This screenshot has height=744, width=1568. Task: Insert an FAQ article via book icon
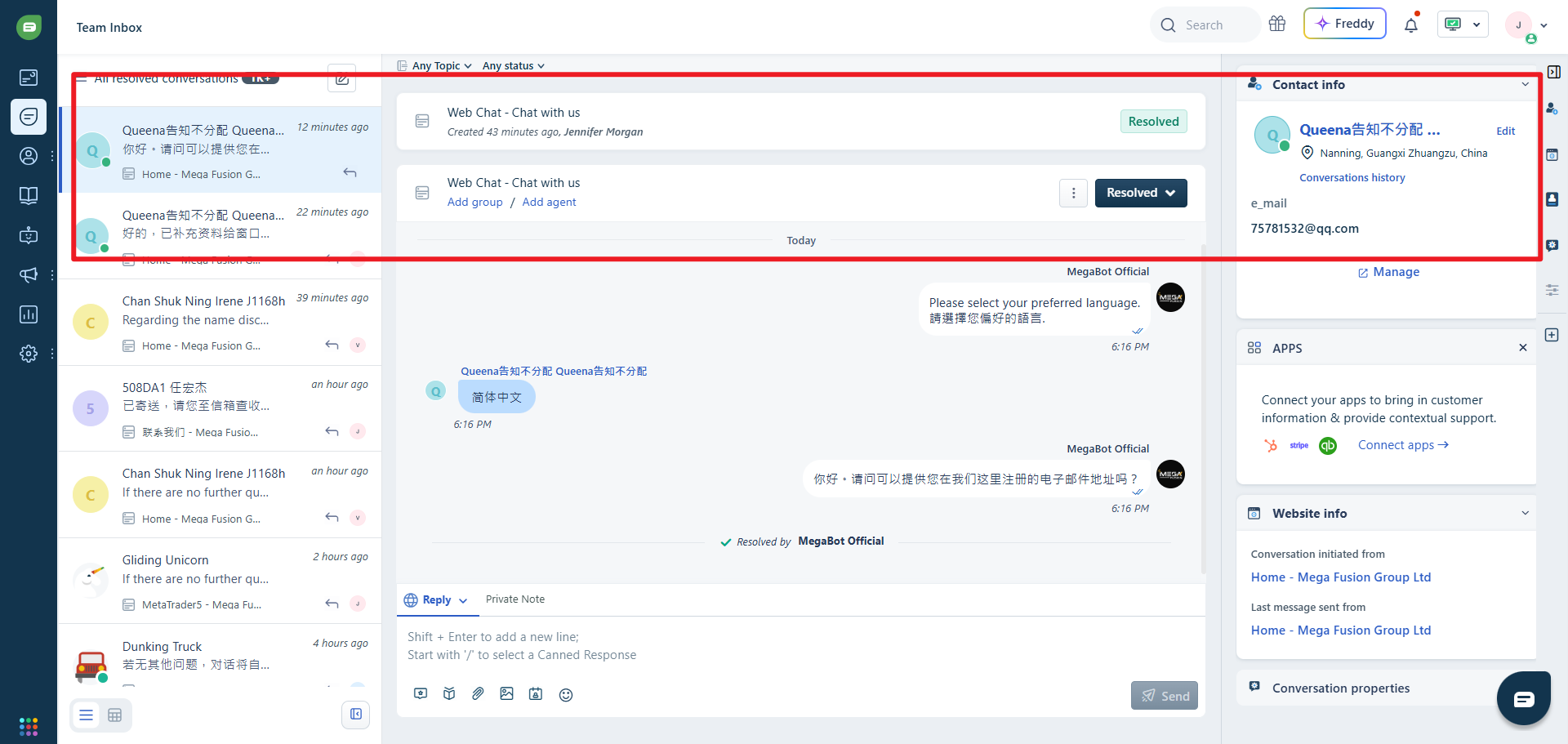pos(449,694)
